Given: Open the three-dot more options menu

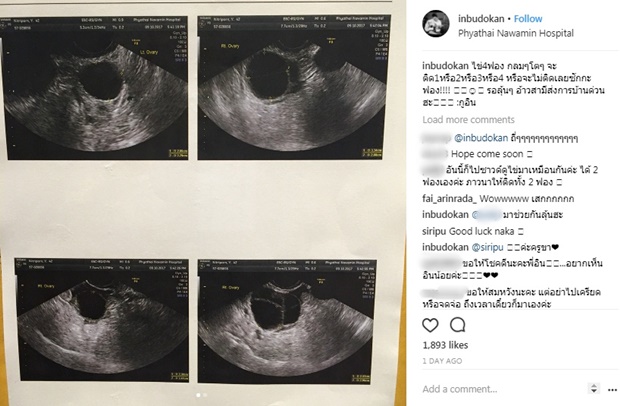Looking at the screenshot, I should click(612, 390).
